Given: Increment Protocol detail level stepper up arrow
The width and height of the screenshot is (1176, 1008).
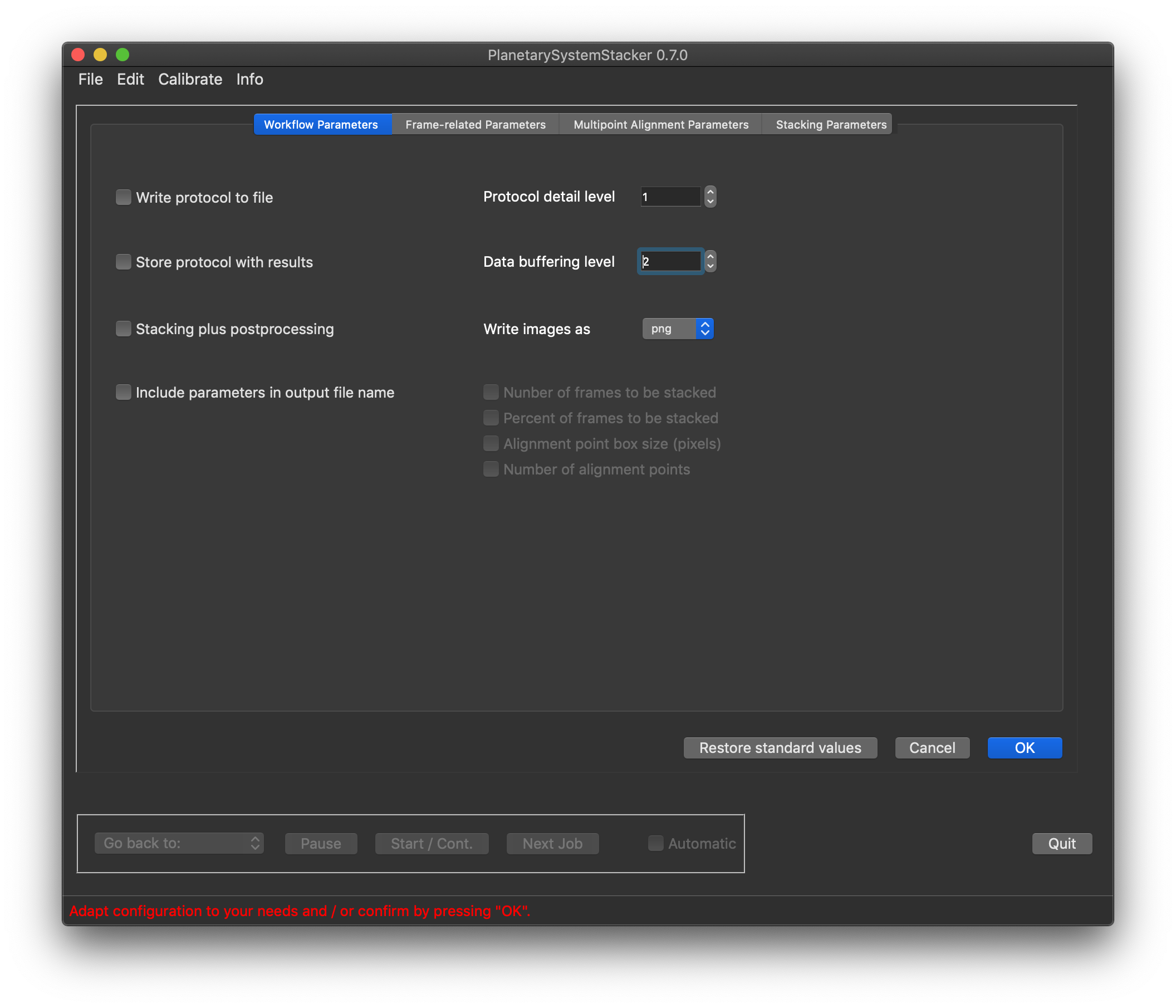Looking at the screenshot, I should click(x=710, y=192).
